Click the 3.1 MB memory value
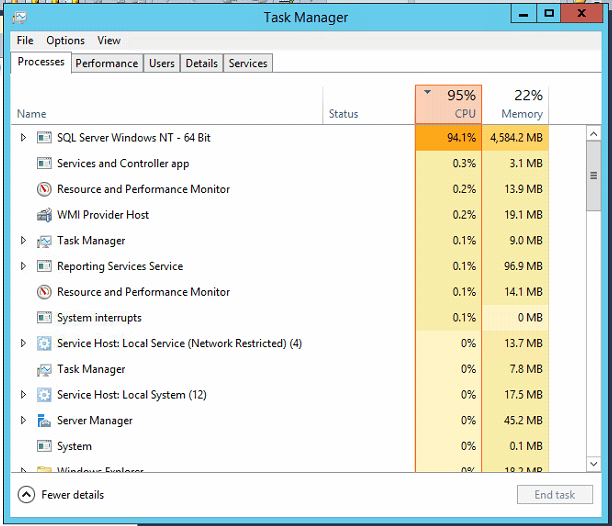Image resolution: width=612 pixels, height=526 pixels. point(526,163)
